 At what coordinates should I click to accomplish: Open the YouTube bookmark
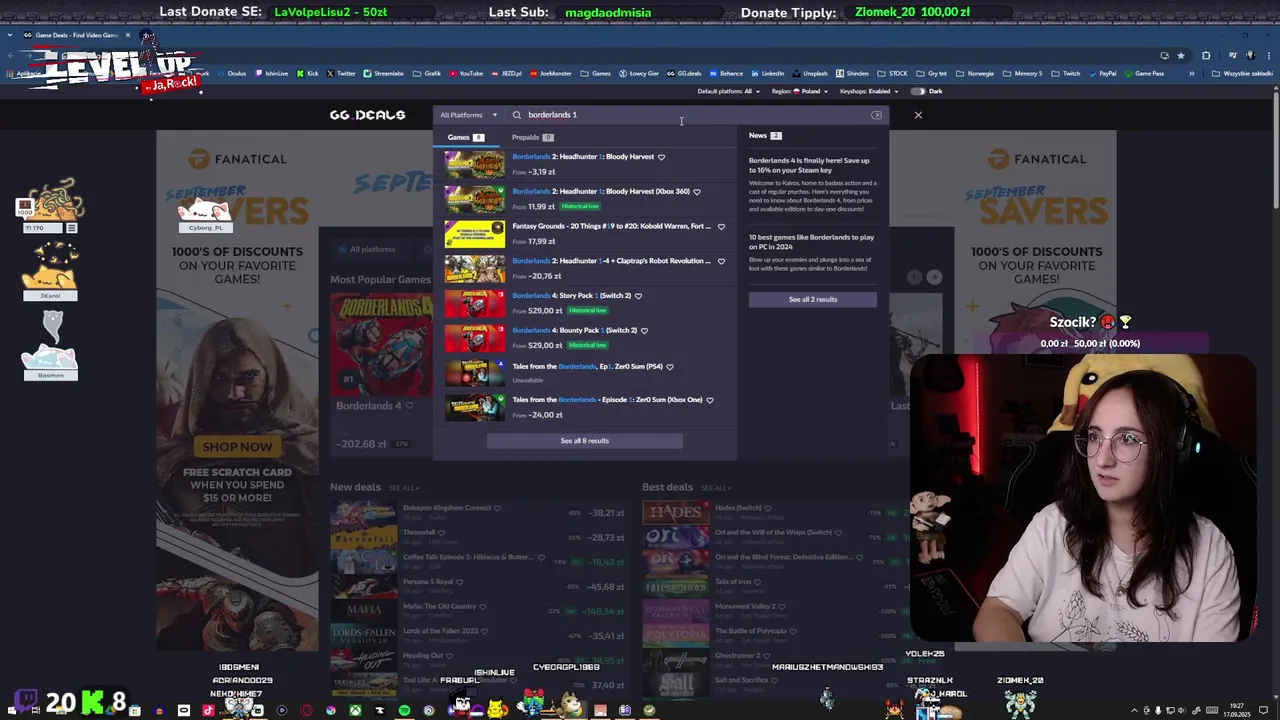466,73
